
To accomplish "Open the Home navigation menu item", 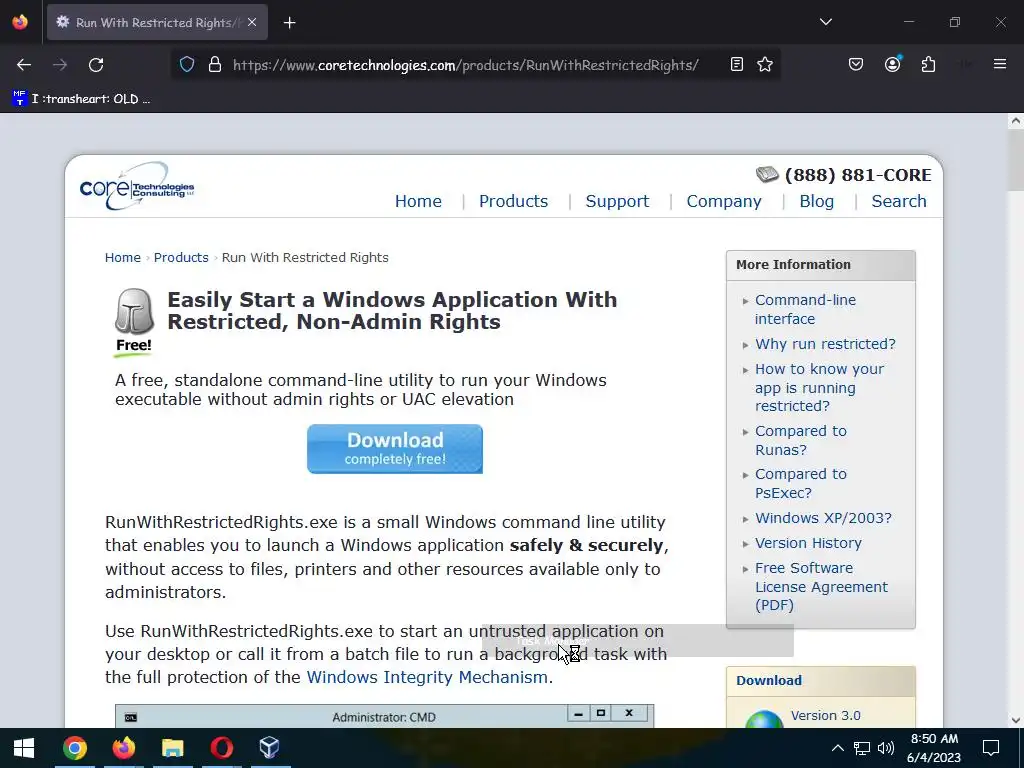I will (418, 201).
